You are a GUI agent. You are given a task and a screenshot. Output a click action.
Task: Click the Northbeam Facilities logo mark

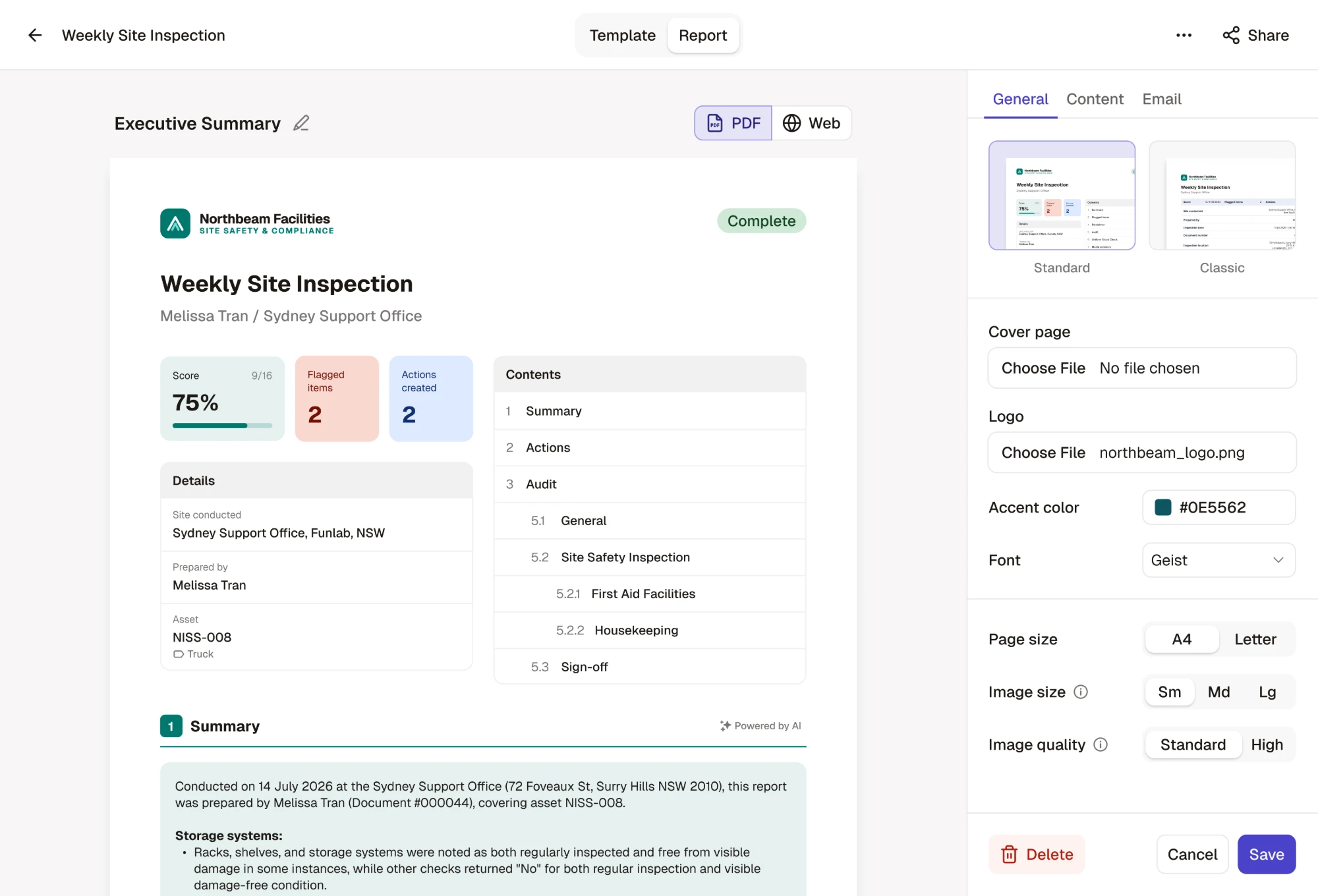click(x=175, y=224)
